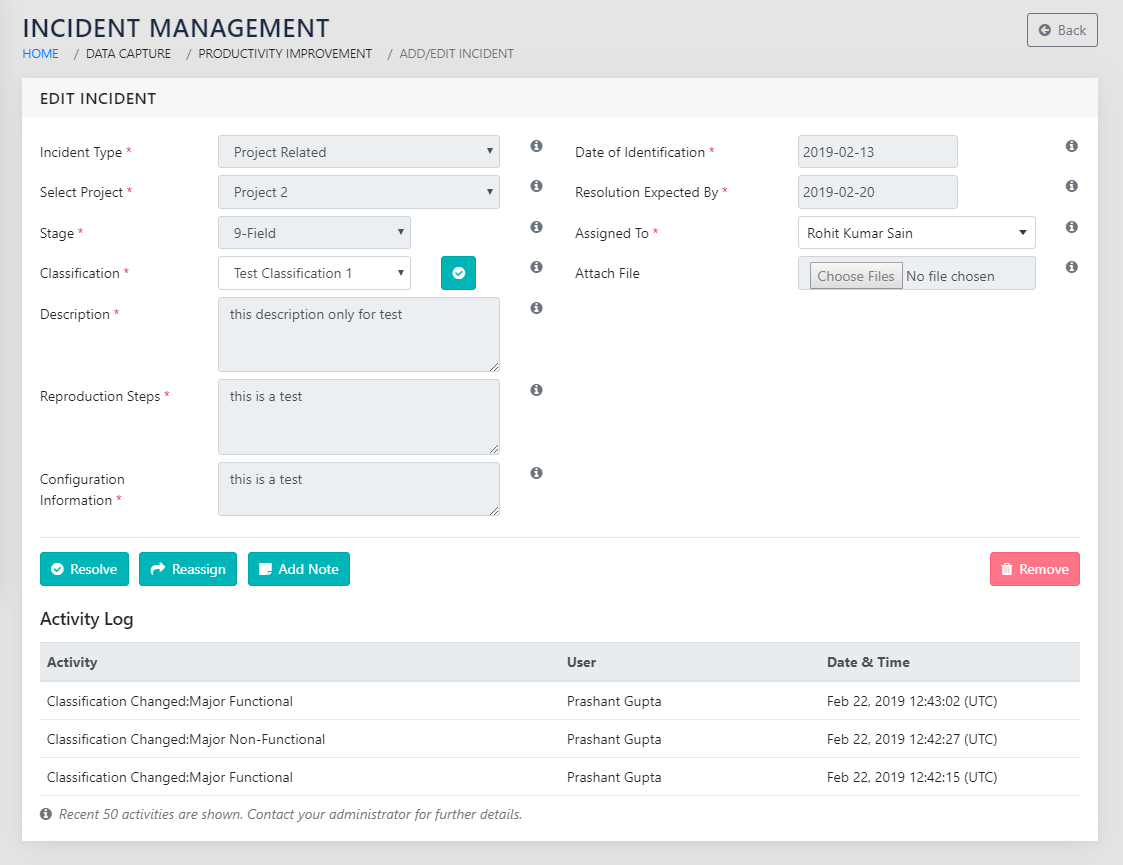Click info icon beside Attach File
The height and width of the screenshot is (865, 1123).
point(1071,267)
